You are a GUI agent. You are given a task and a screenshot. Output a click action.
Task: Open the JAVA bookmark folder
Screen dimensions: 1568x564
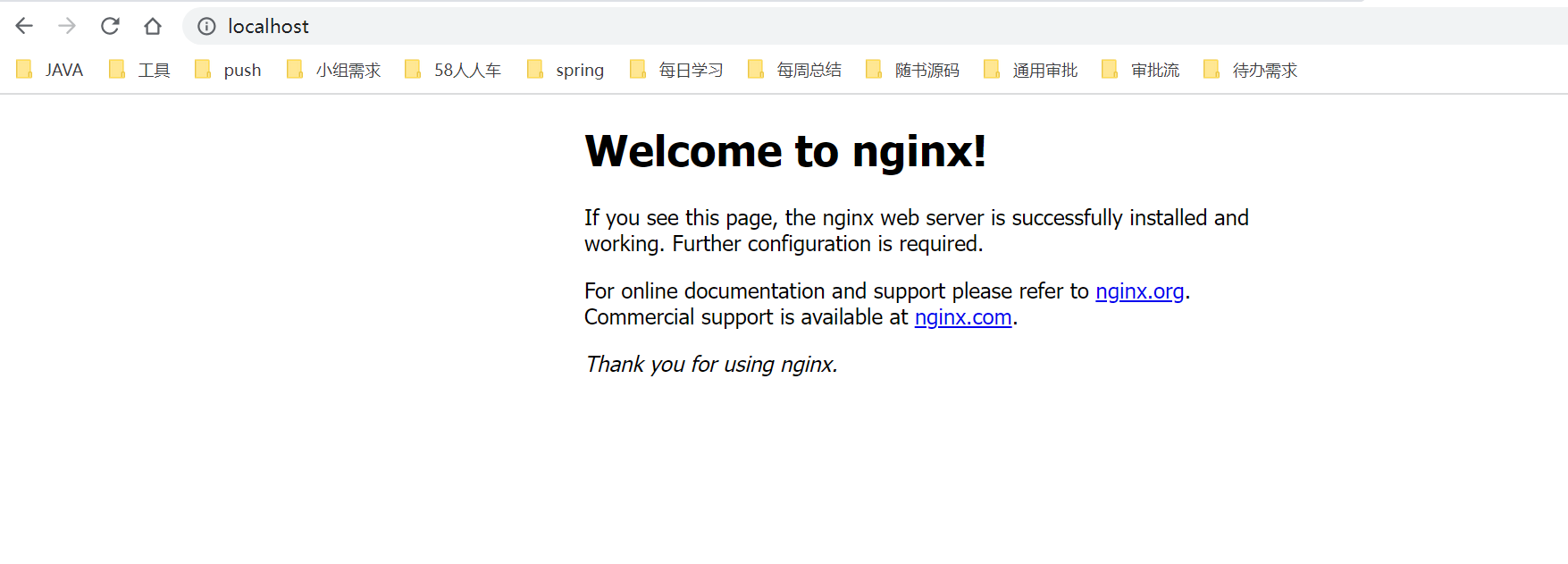pos(50,70)
